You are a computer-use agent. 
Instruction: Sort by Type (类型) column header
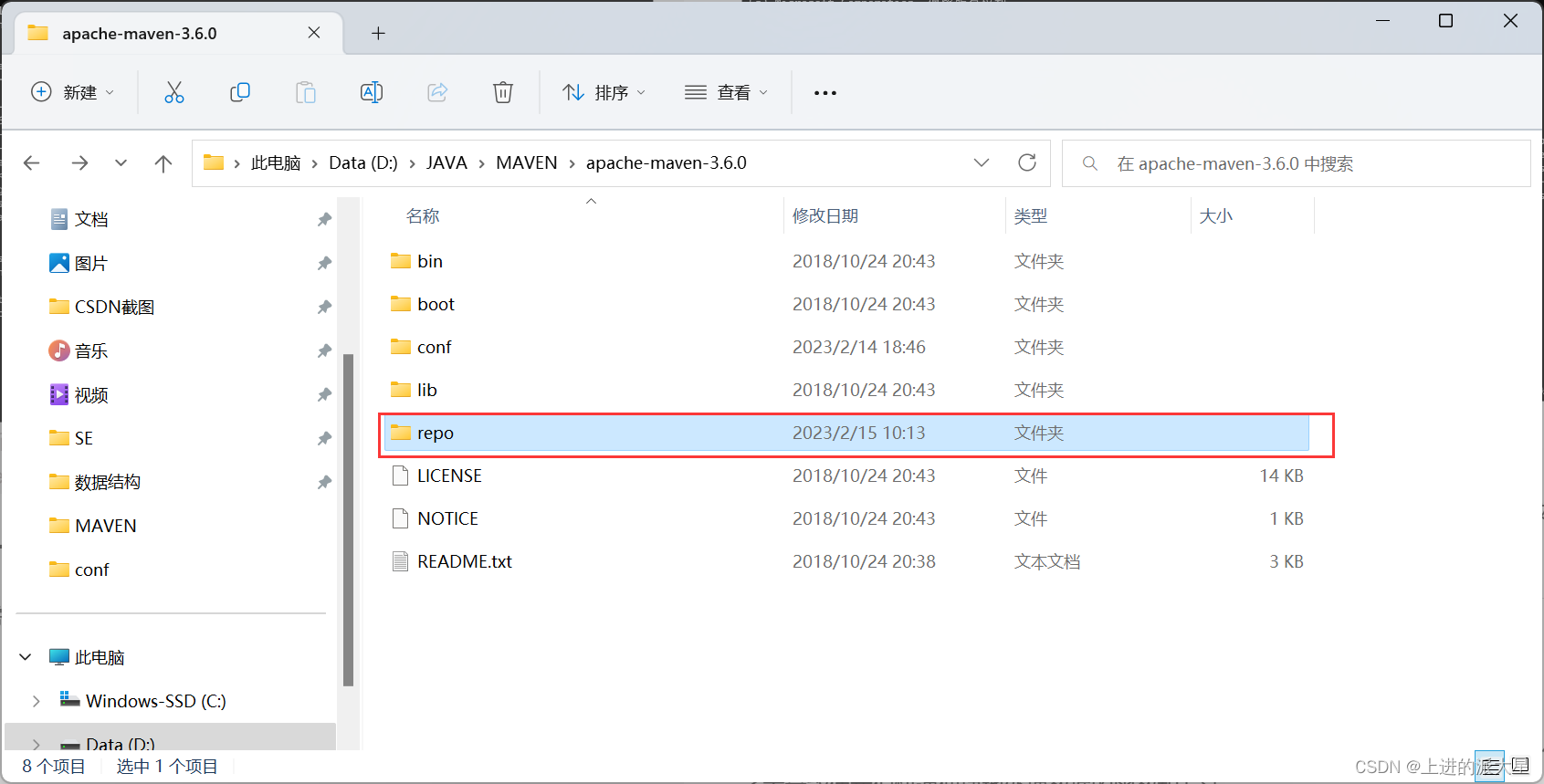(1031, 216)
